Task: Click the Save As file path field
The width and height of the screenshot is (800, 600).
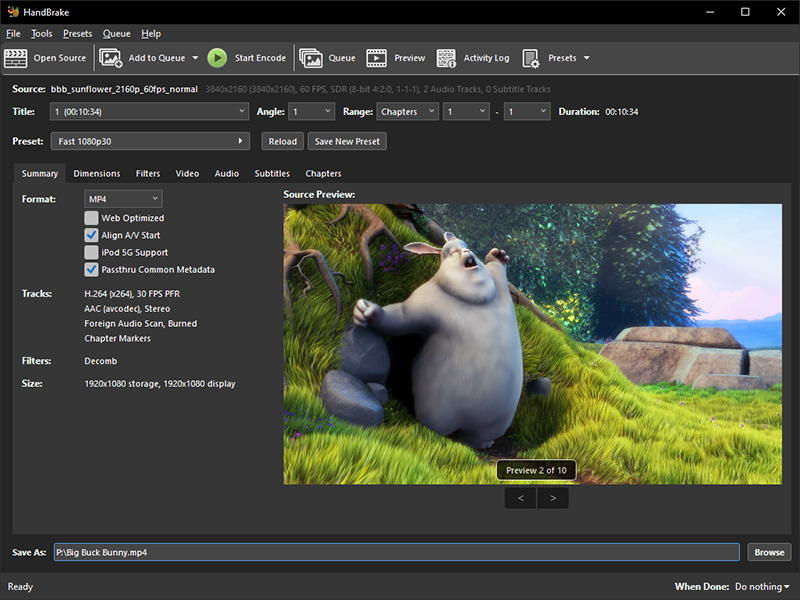Action: point(396,552)
